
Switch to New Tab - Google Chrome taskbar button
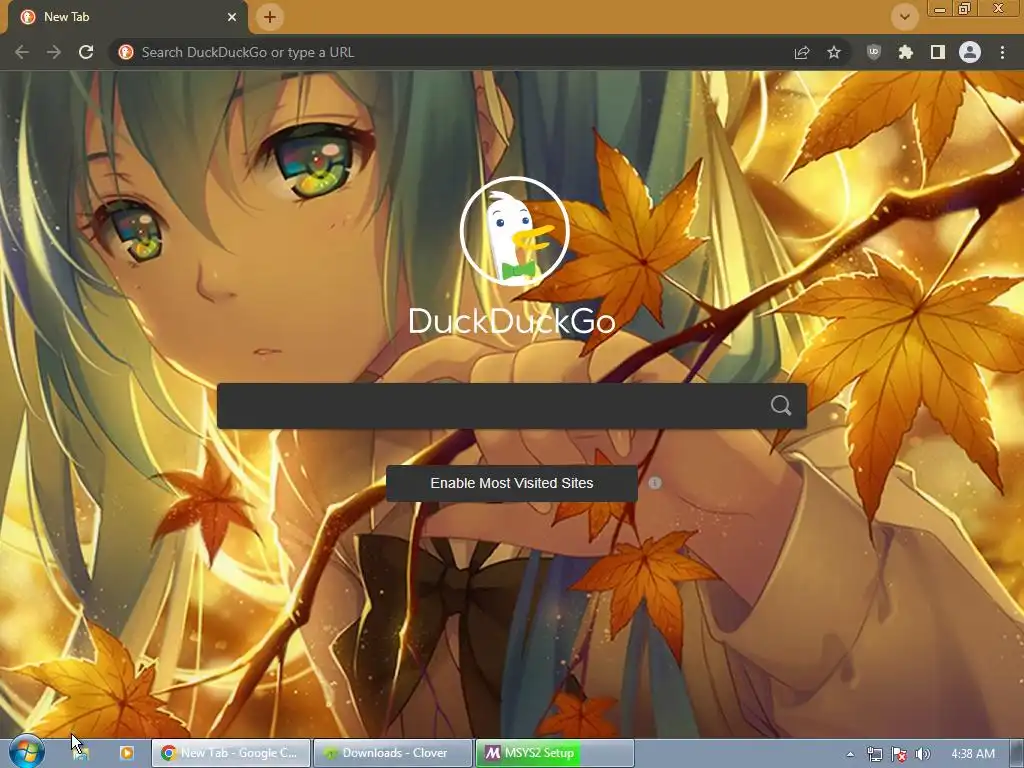[231, 753]
